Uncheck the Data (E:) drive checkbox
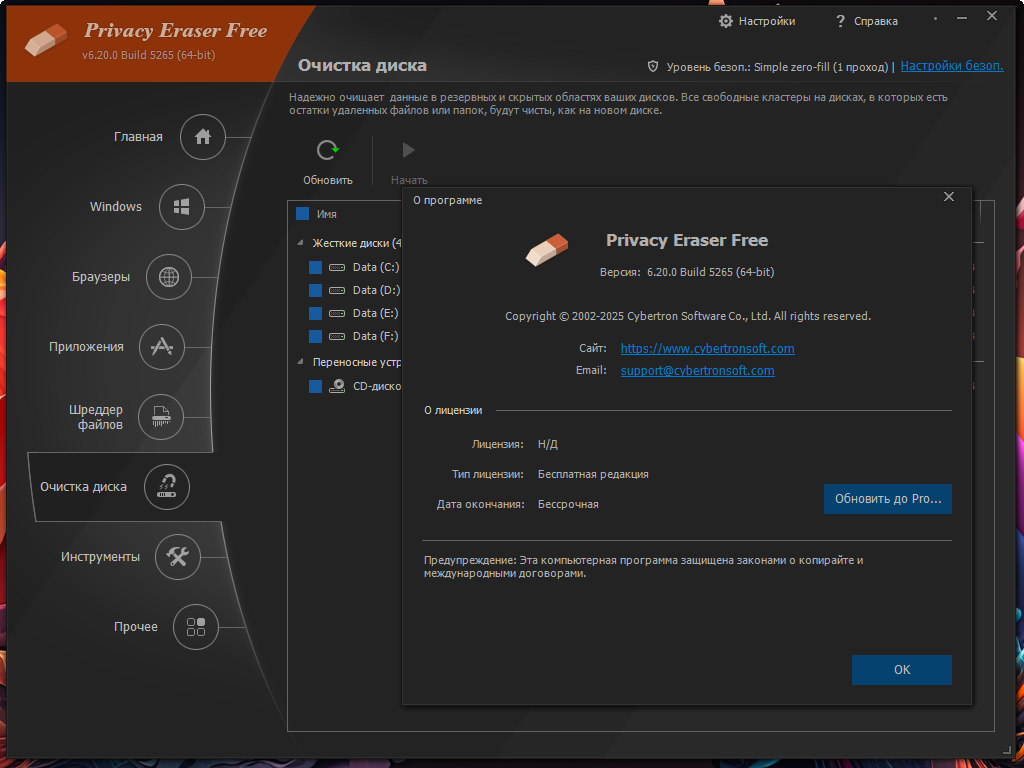The image size is (1024, 768). [x=315, y=313]
